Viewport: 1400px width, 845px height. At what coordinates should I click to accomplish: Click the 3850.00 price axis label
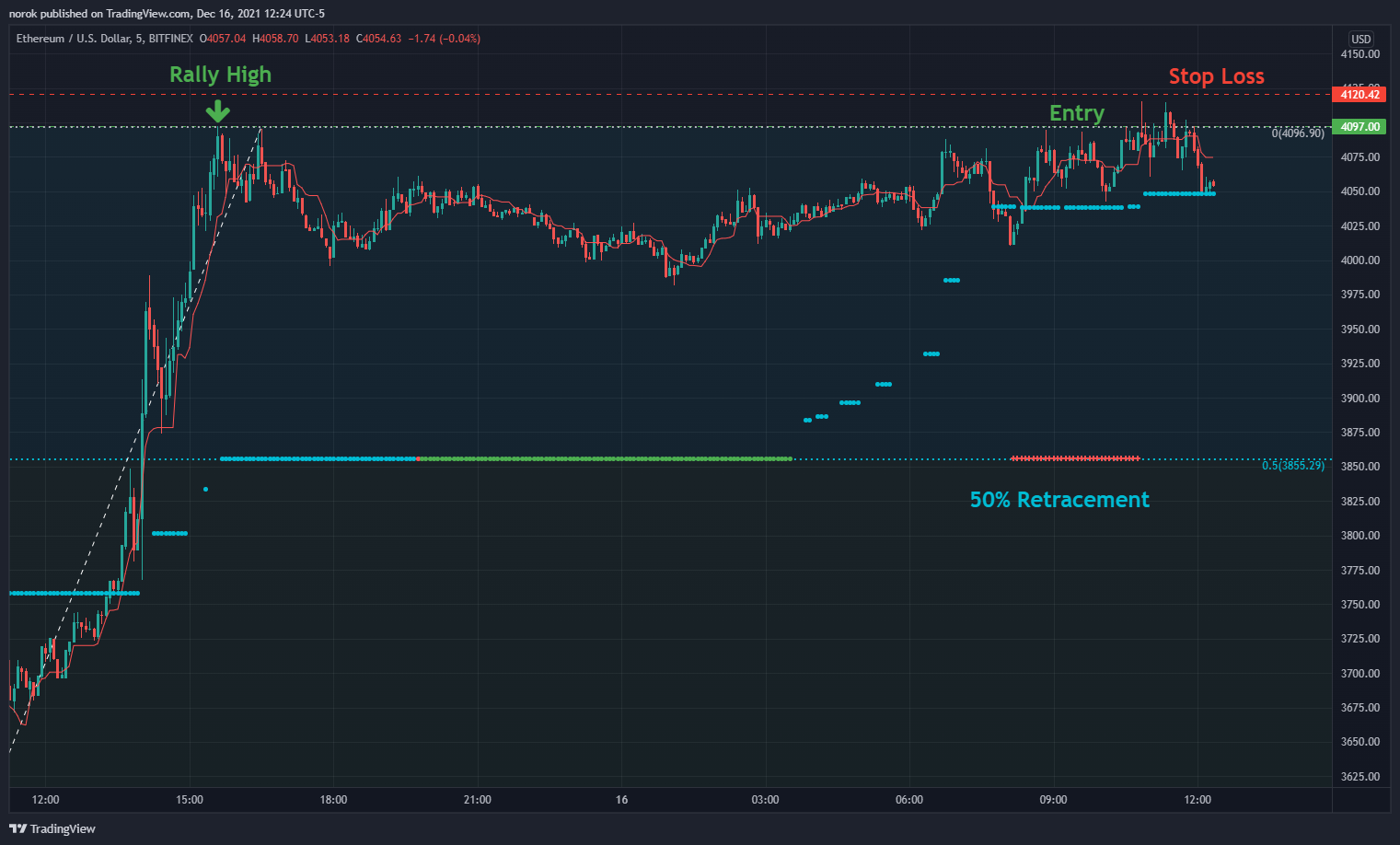click(1360, 467)
